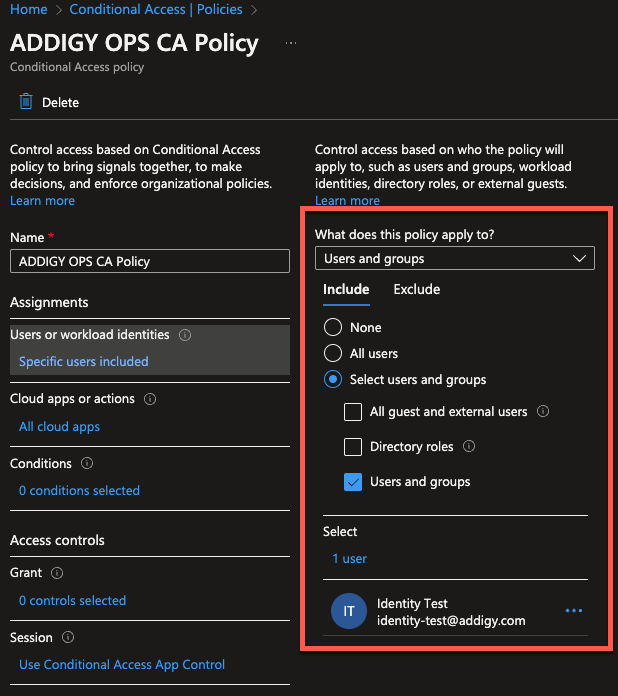
Task: Click the Delete trash can icon
Action: click(26, 102)
